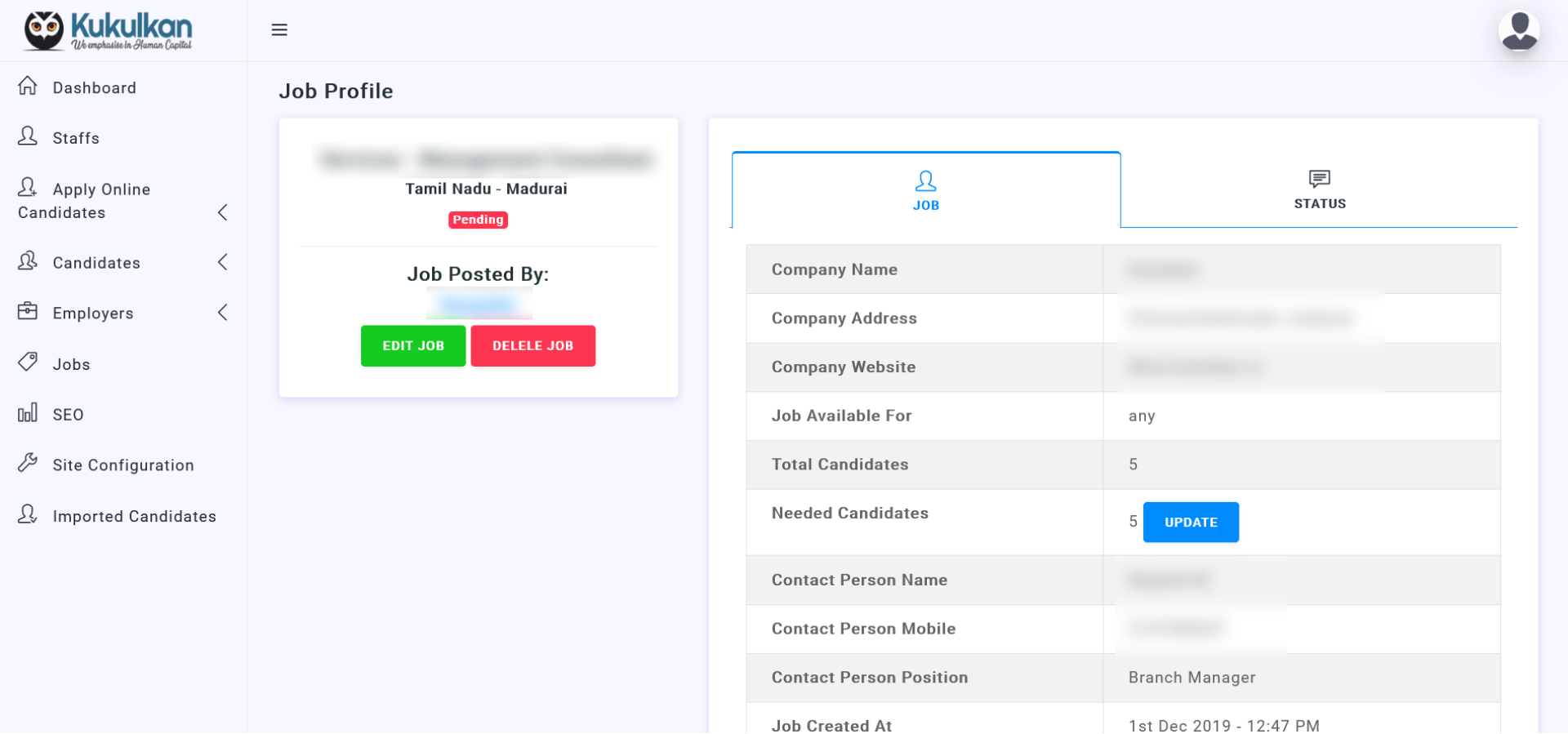Click the Imported Candidates person icon

[28, 514]
